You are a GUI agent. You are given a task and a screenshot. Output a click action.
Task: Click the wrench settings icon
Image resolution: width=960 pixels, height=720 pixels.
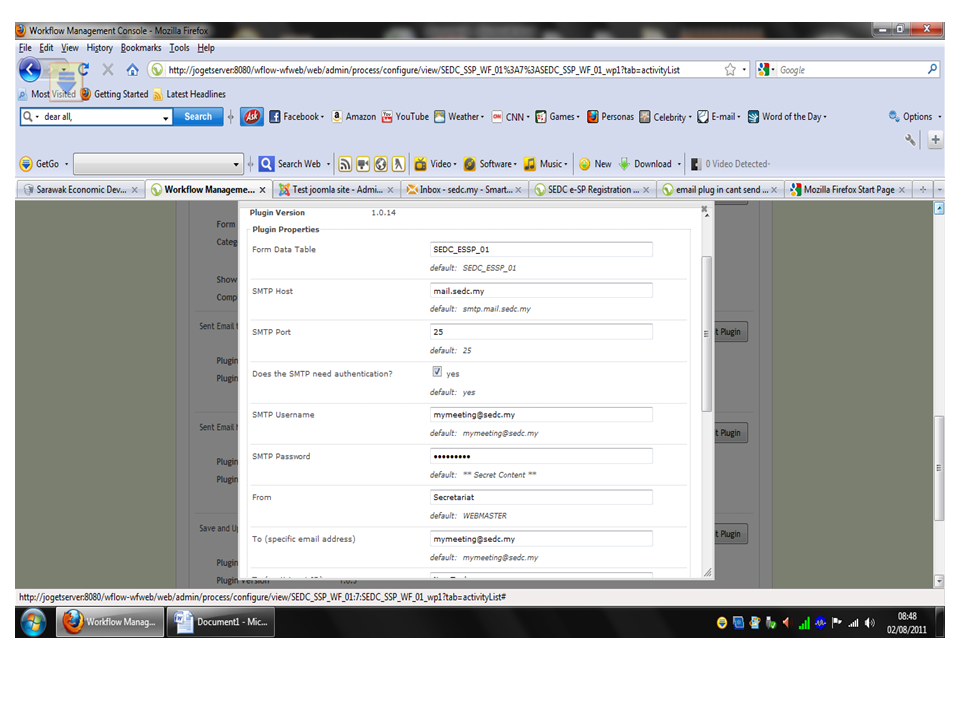(x=910, y=141)
